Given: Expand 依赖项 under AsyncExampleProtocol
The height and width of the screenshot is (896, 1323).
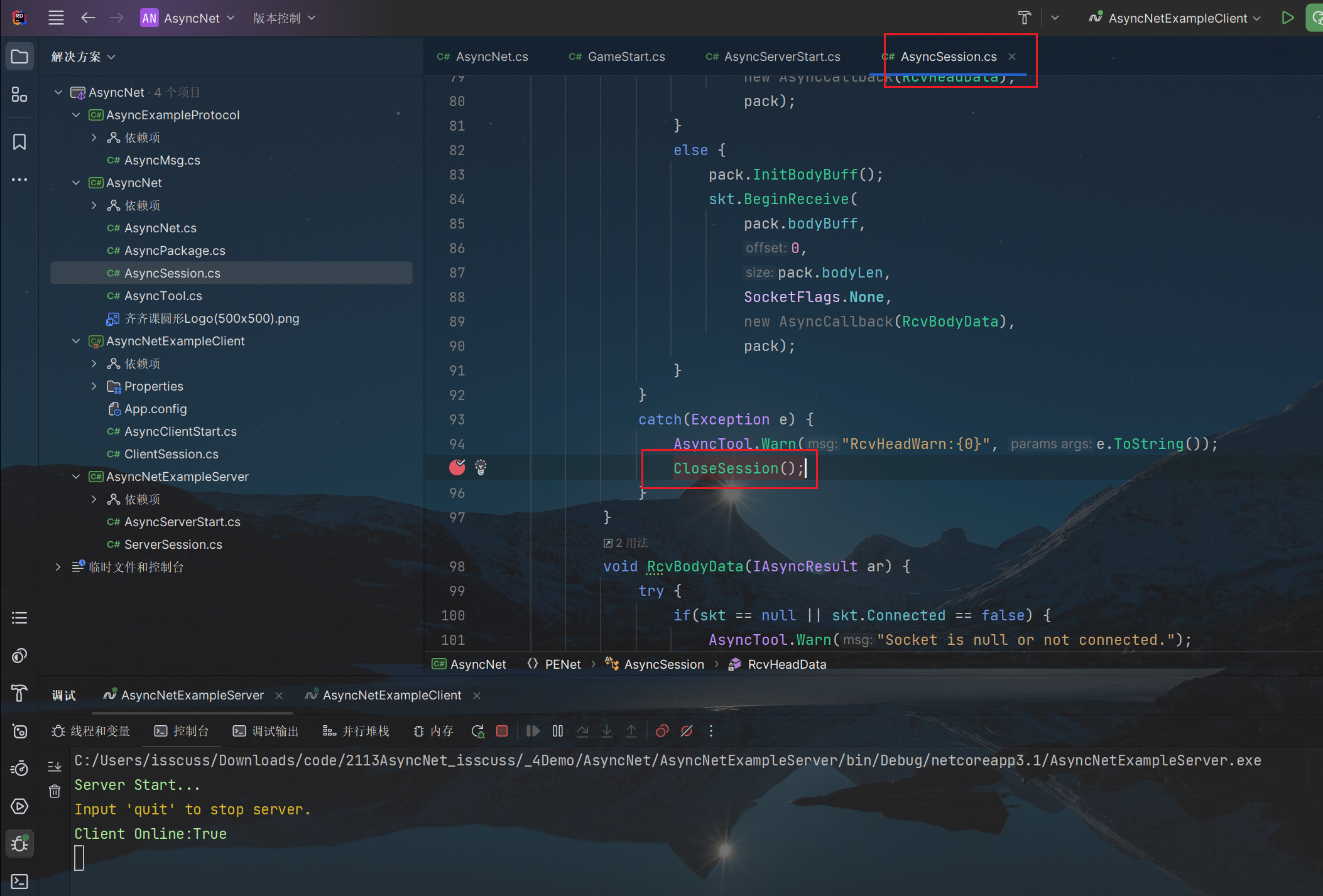Looking at the screenshot, I should [x=94, y=138].
